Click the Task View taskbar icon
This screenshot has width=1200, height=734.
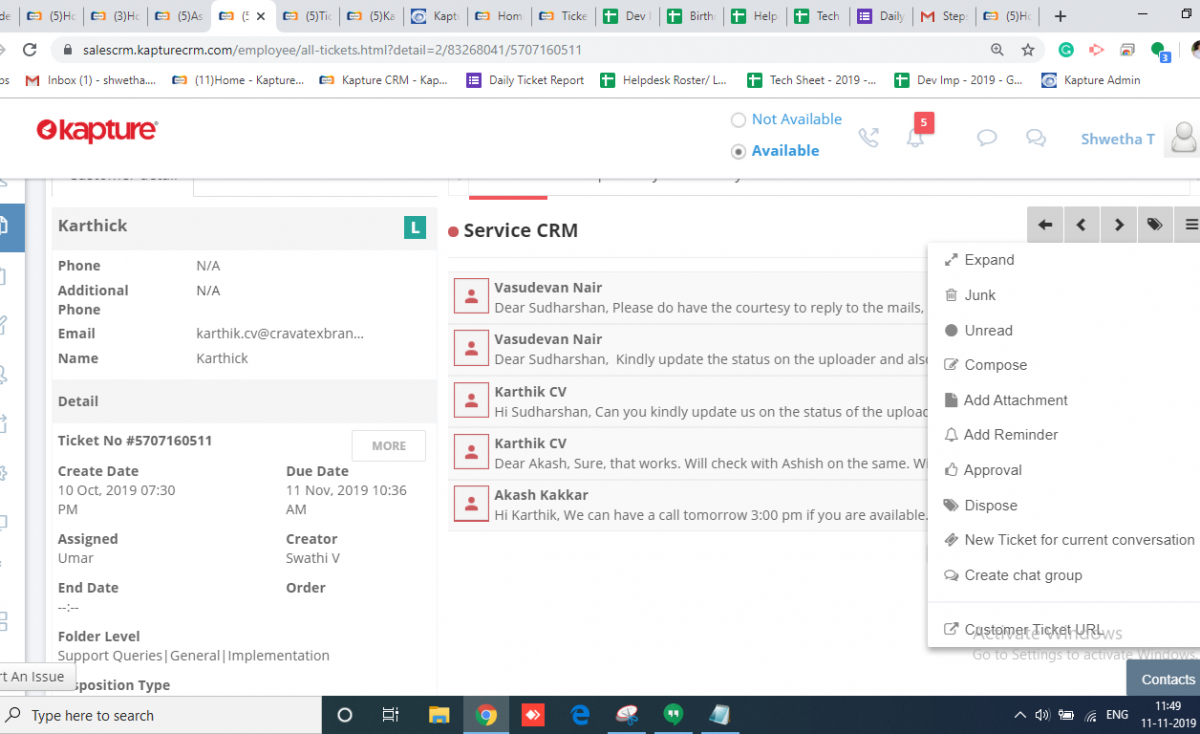(391, 715)
